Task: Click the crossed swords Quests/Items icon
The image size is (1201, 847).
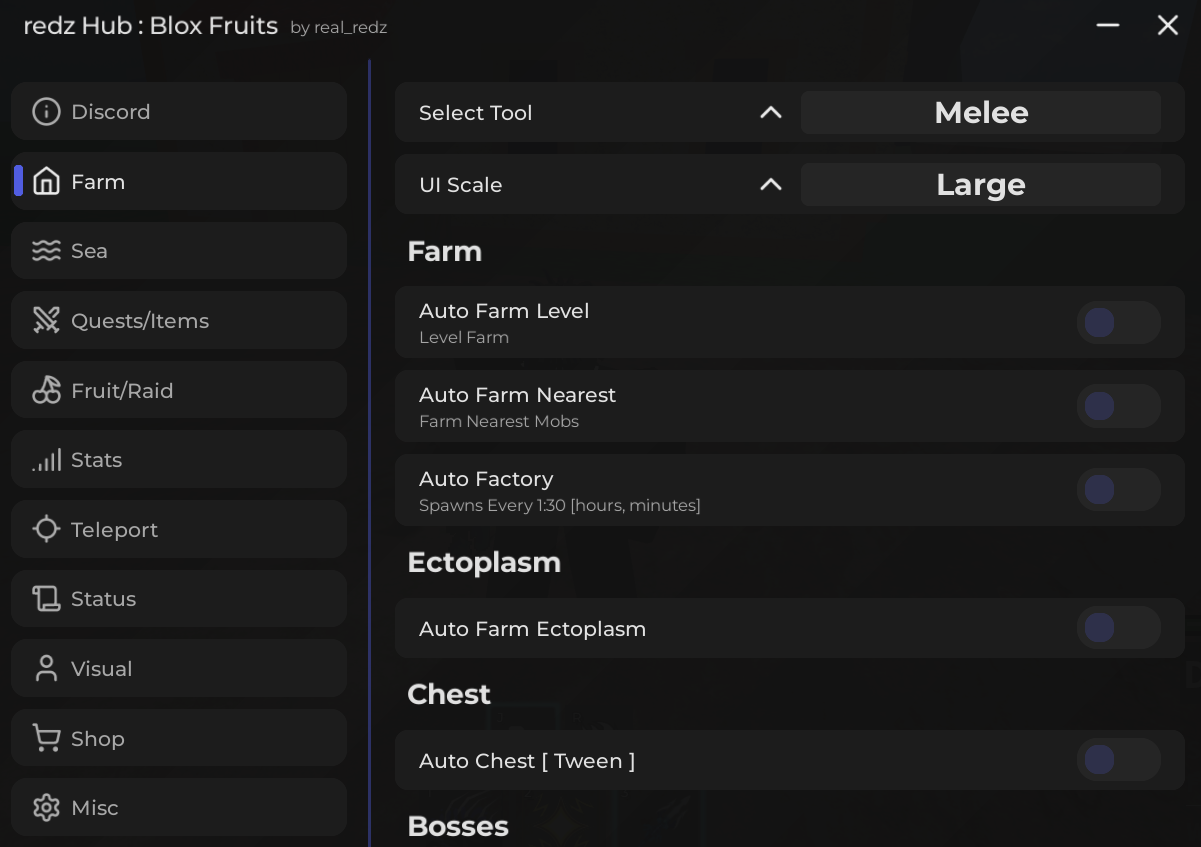Action: click(x=46, y=321)
